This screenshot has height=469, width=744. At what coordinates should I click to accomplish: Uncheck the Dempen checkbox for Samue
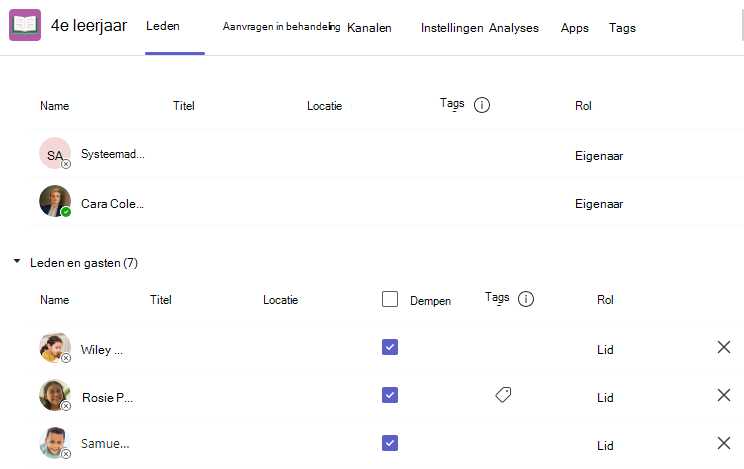pyautogui.click(x=390, y=443)
